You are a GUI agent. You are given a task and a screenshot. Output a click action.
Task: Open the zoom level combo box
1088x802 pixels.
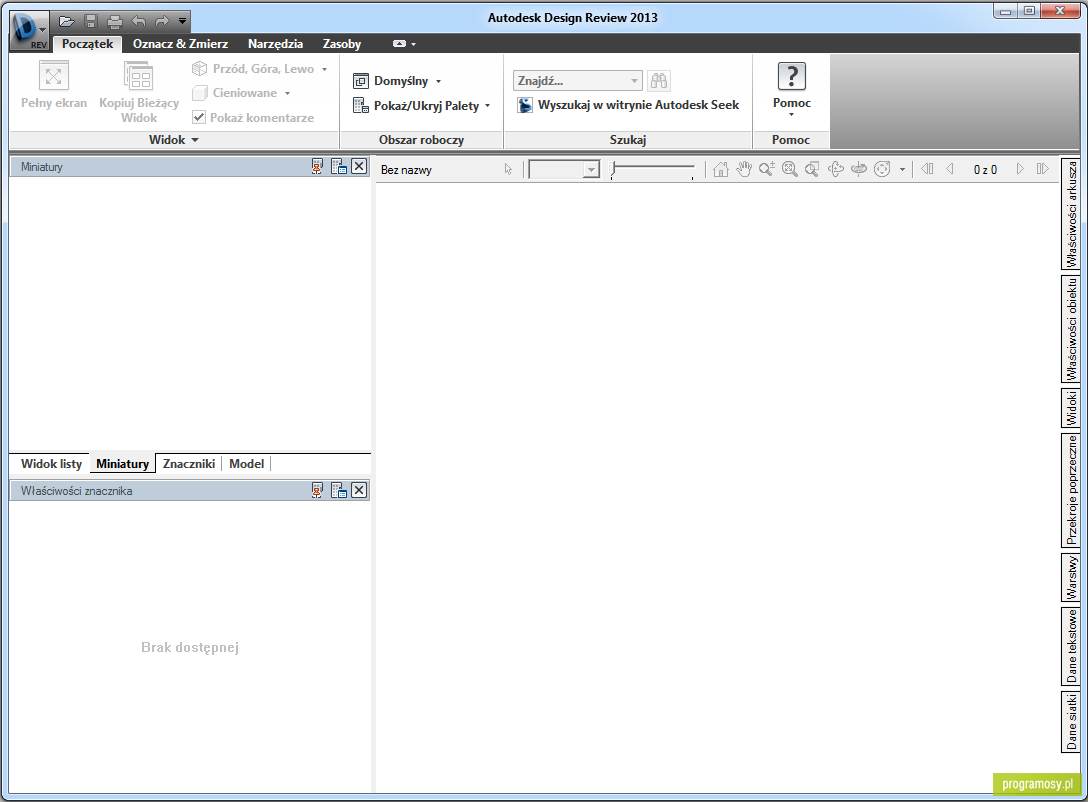(564, 169)
